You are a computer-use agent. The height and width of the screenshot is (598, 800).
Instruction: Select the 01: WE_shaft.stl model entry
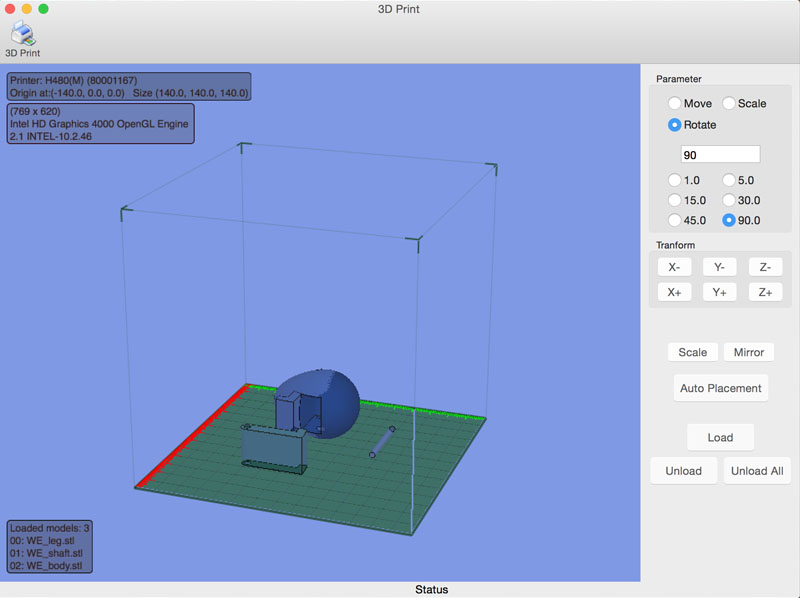coord(46,553)
